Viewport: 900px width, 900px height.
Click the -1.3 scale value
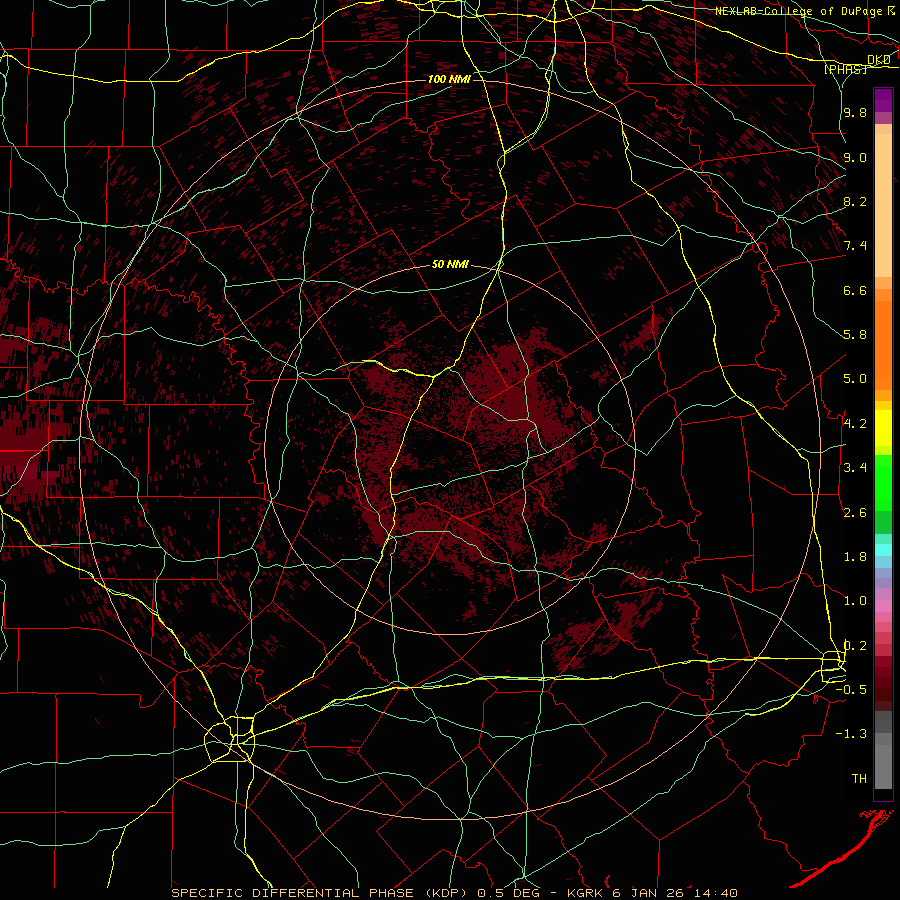[851, 734]
